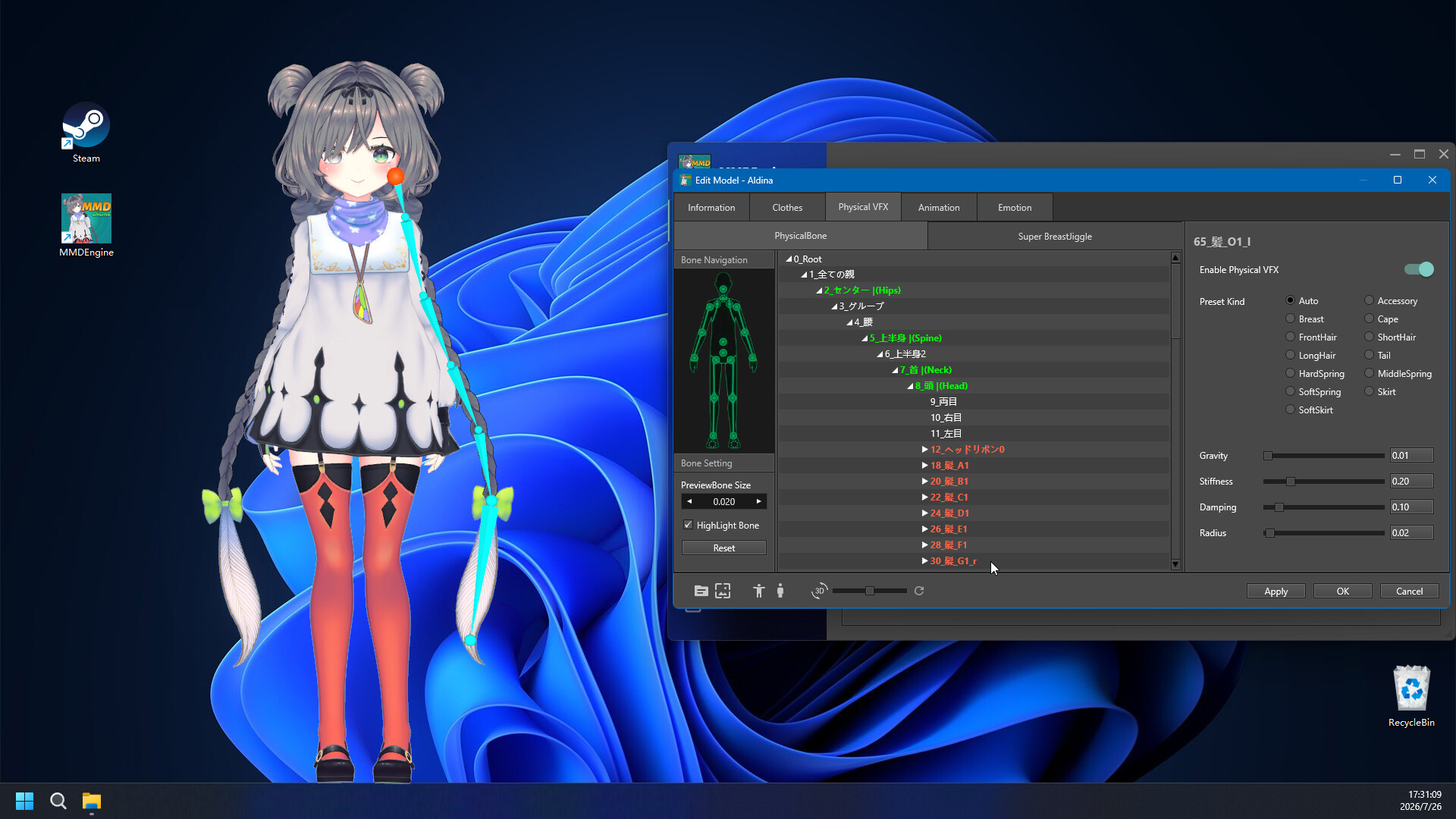Open the Super BreastJiggle sub-tab
This screenshot has height=819, width=1456.
(x=1055, y=237)
